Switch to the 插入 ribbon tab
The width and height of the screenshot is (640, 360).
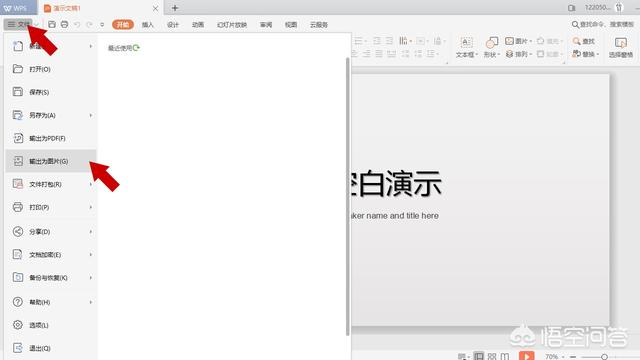(x=148, y=25)
